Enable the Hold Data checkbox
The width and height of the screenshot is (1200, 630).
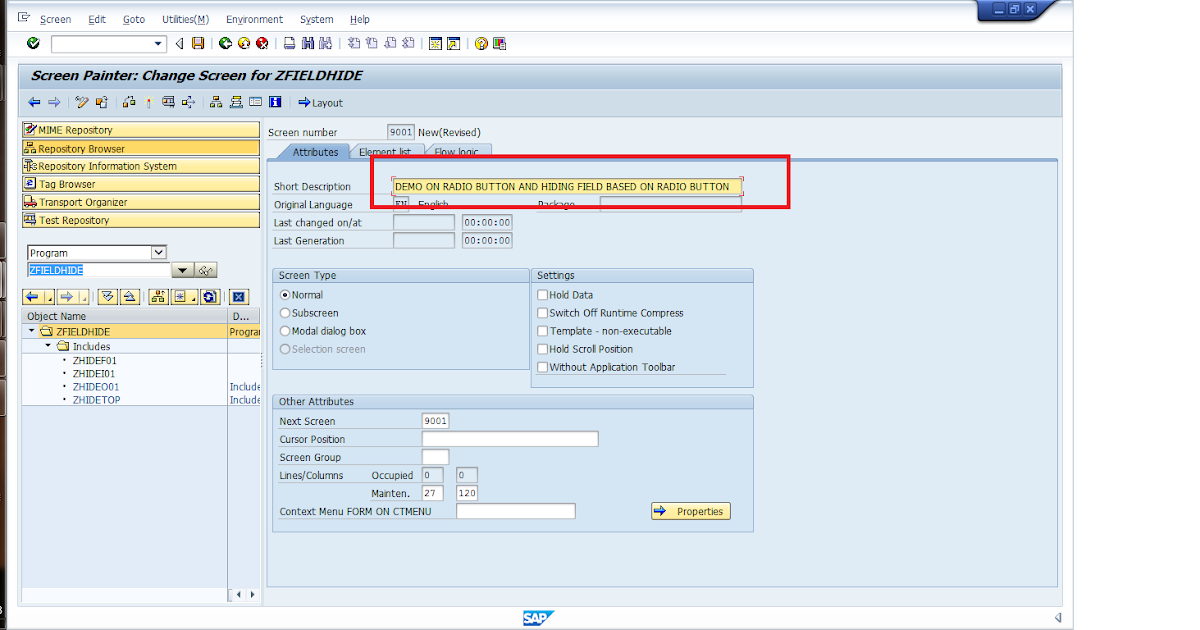pyautogui.click(x=542, y=297)
